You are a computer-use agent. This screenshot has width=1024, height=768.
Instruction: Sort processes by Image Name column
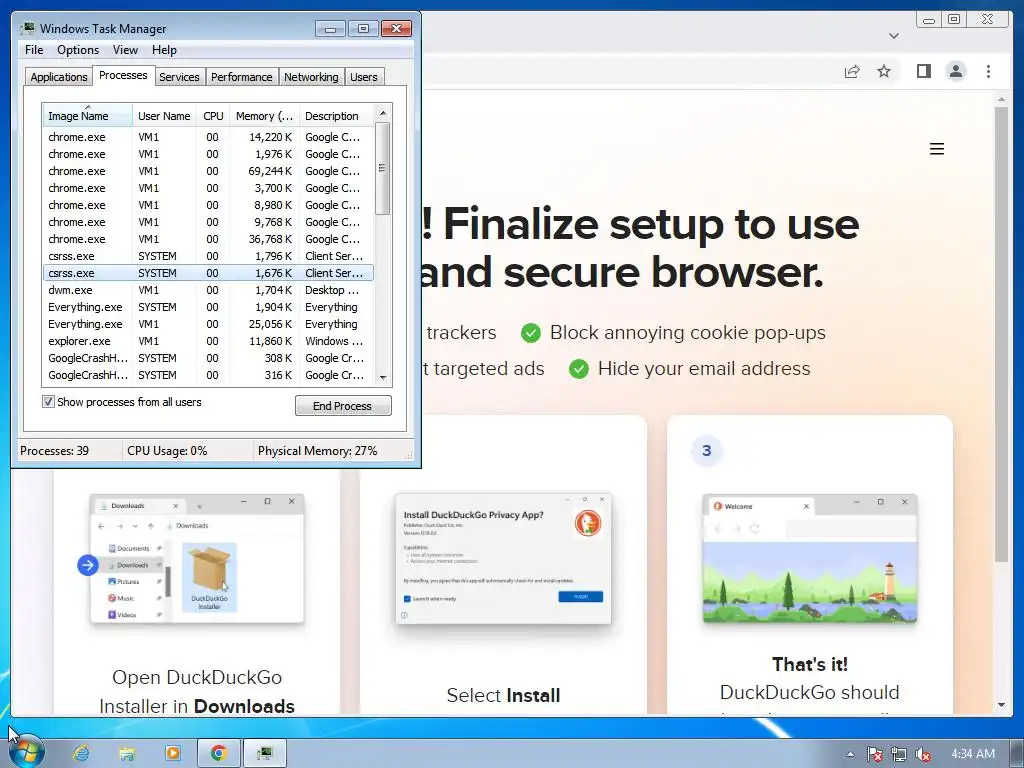(87, 116)
